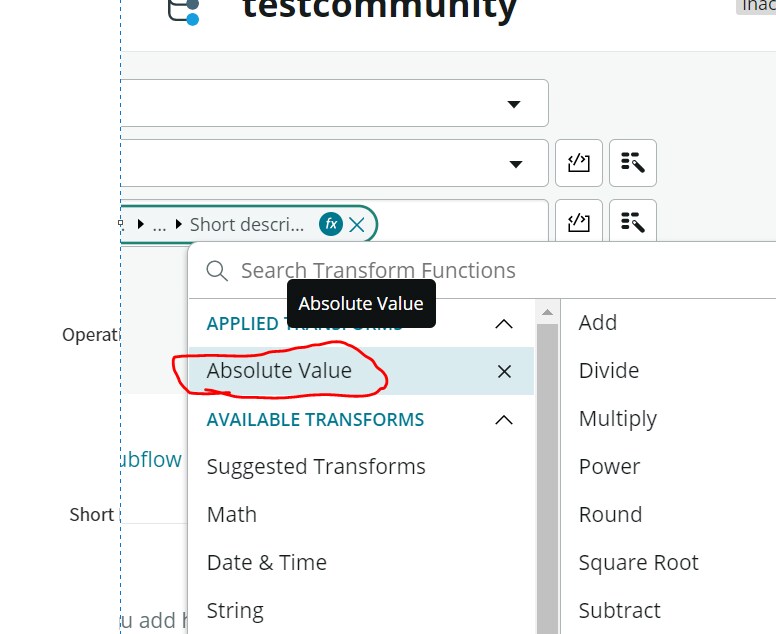Remove the applied Absolute Value transform
776x634 pixels.
pos(504,371)
